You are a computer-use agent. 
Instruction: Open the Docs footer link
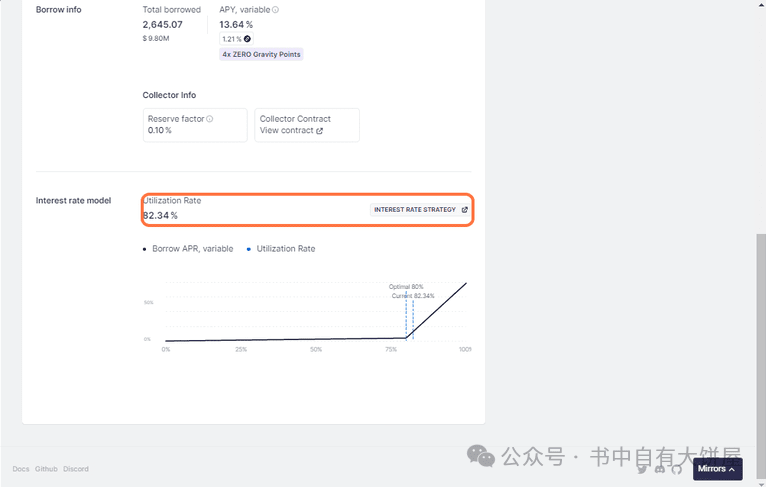point(21,469)
